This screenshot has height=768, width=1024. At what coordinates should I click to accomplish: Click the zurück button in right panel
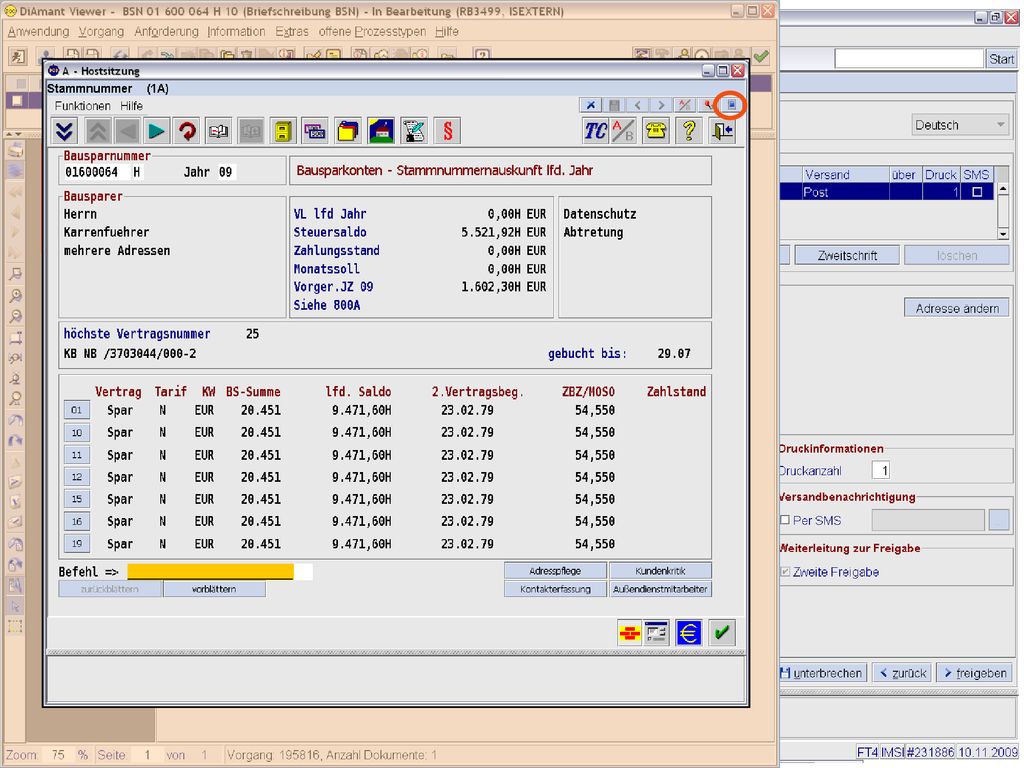click(903, 673)
